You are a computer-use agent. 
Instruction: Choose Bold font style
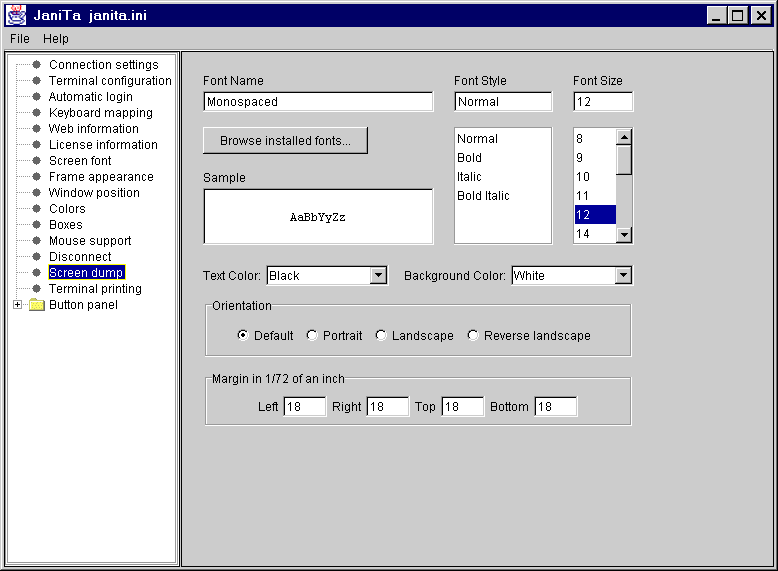[x=503, y=158]
